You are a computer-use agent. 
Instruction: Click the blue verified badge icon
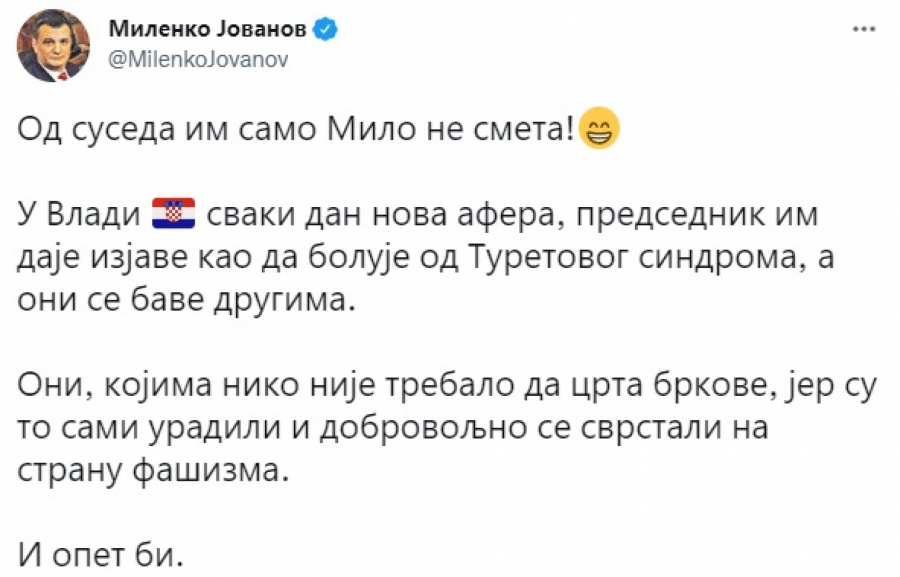326,31
